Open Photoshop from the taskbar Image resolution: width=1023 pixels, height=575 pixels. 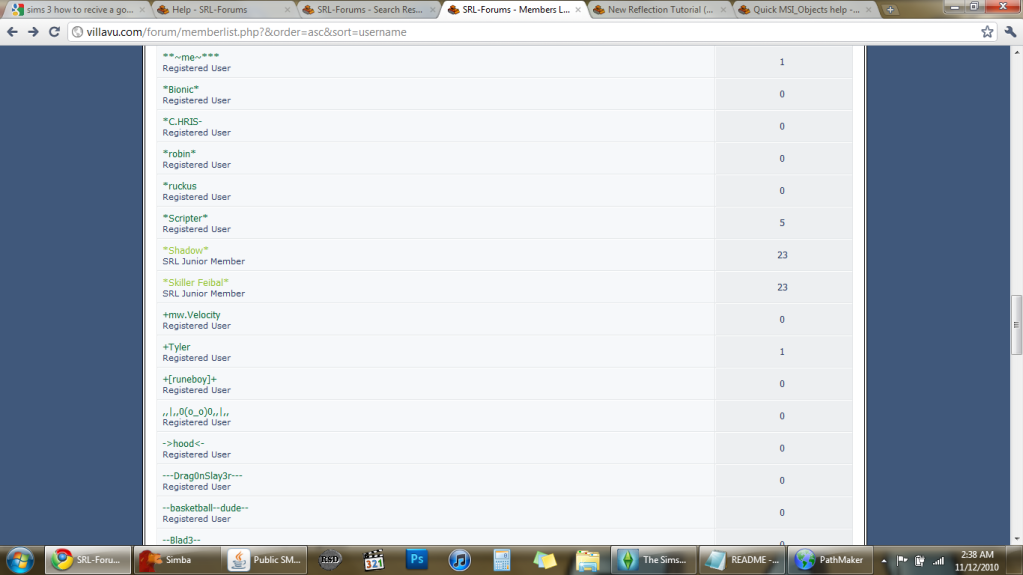tap(416, 560)
